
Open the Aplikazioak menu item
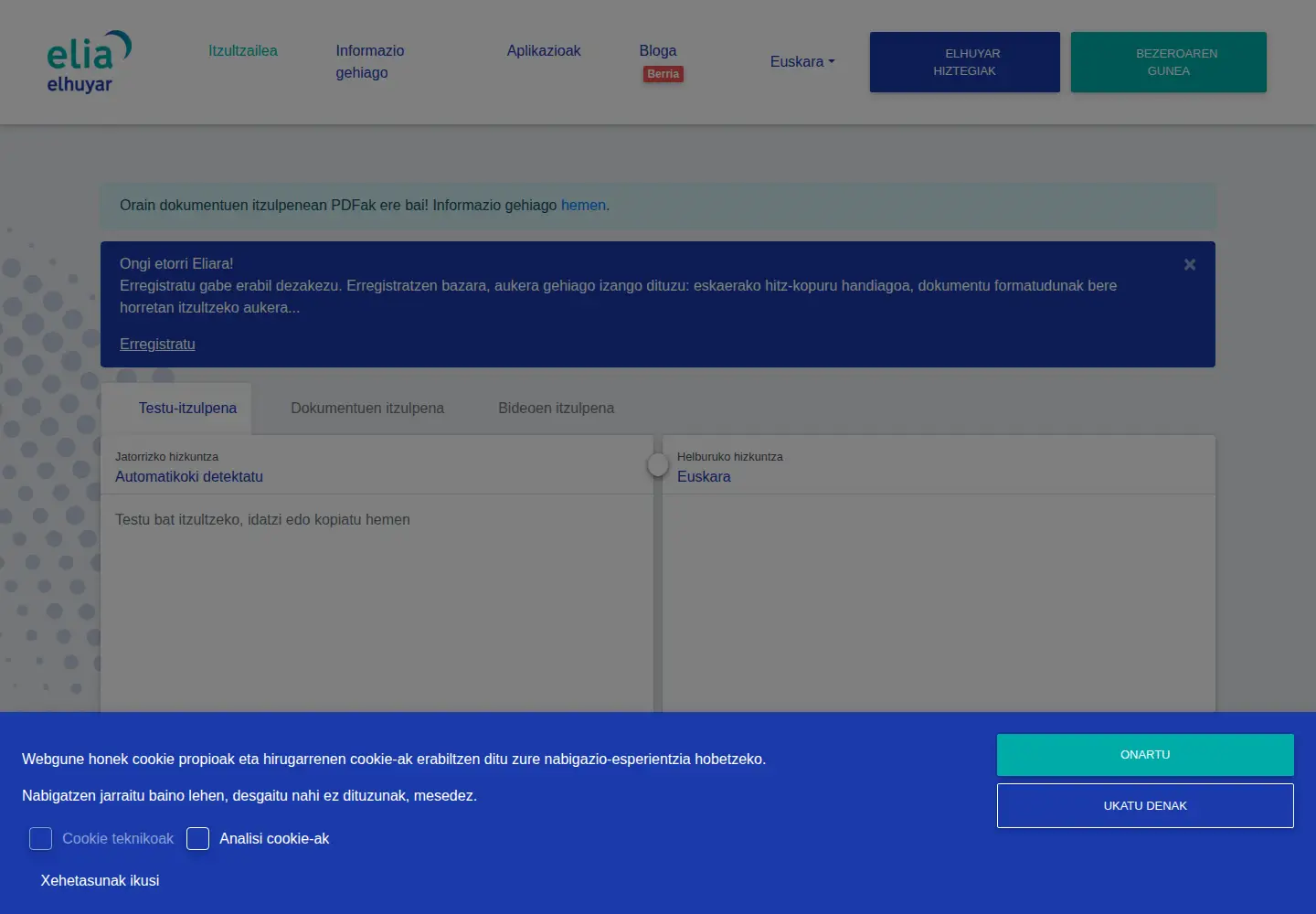[x=544, y=50]
